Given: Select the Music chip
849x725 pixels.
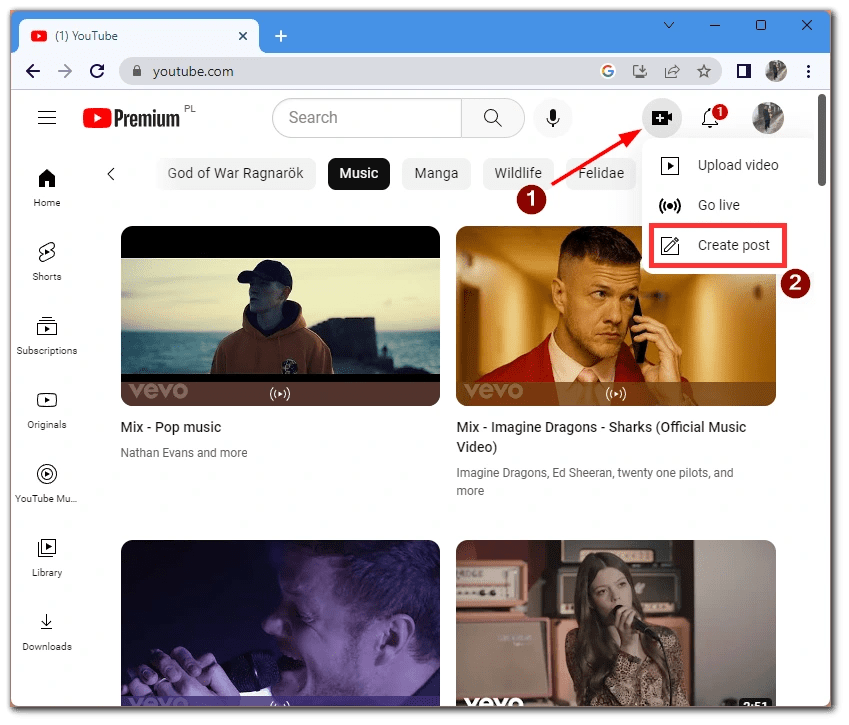Looking at the screenshot, I should pos(359,173).
